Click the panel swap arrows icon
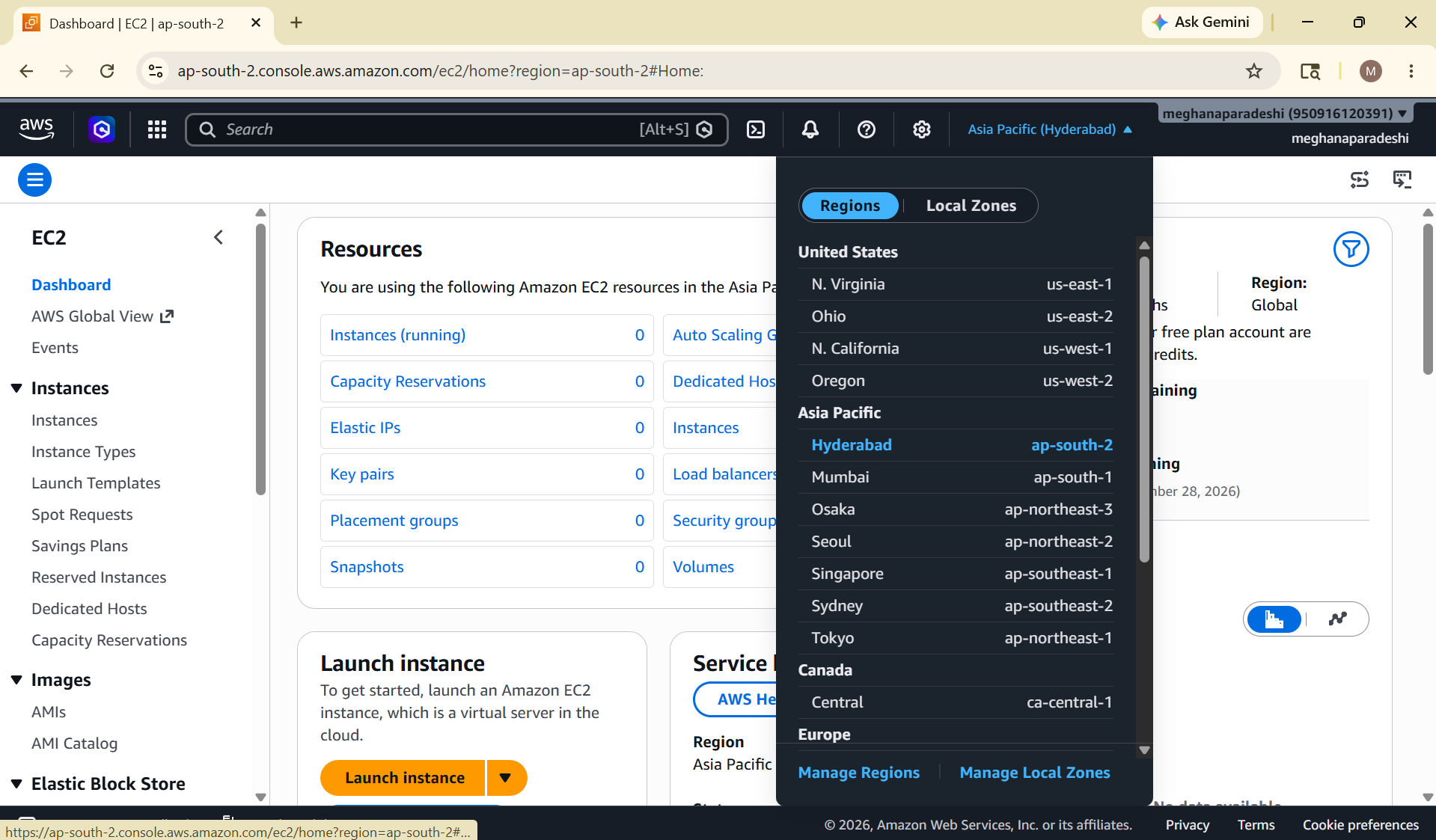This screenshot has width=1436, height=840. click(1360, 180)
